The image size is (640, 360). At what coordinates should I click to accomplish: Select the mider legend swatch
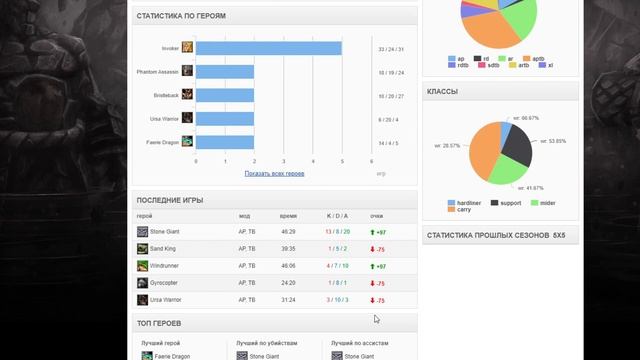[534, 203]
